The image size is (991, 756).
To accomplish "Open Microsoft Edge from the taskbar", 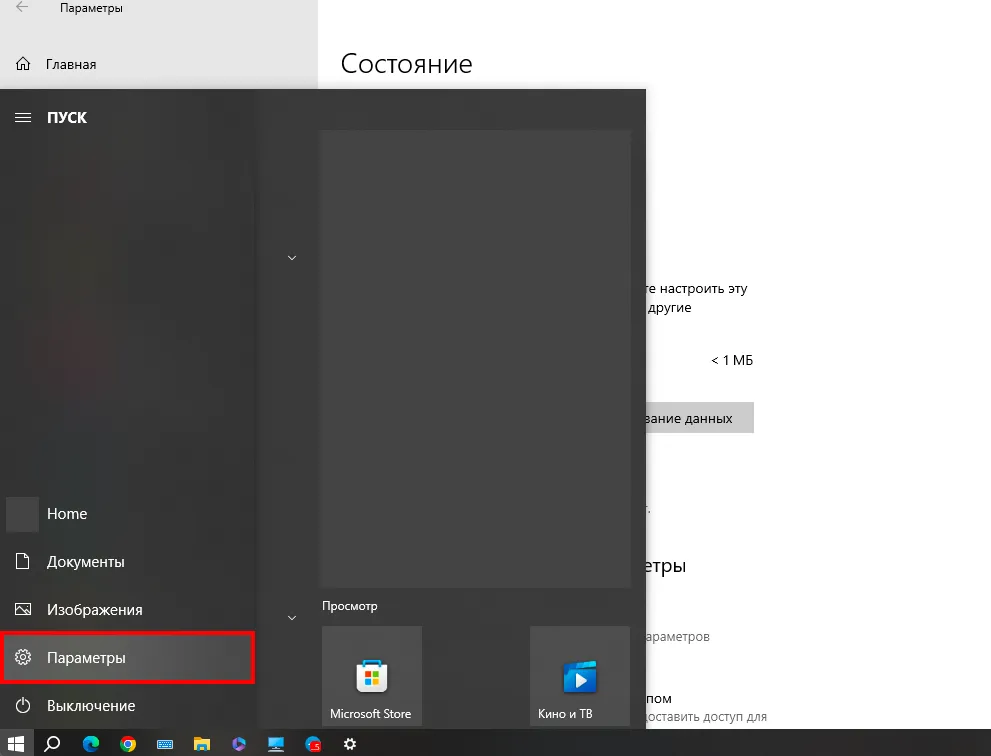I will [91, 744].
